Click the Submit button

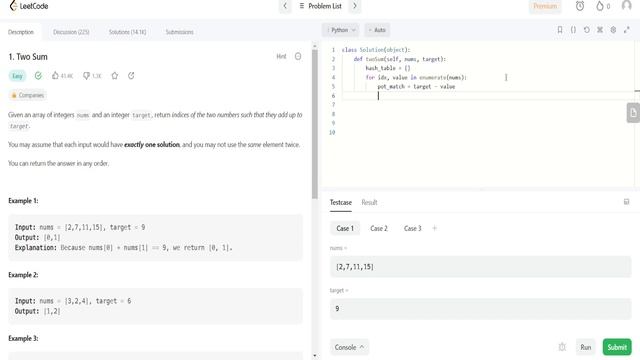[x=617, y=347]
